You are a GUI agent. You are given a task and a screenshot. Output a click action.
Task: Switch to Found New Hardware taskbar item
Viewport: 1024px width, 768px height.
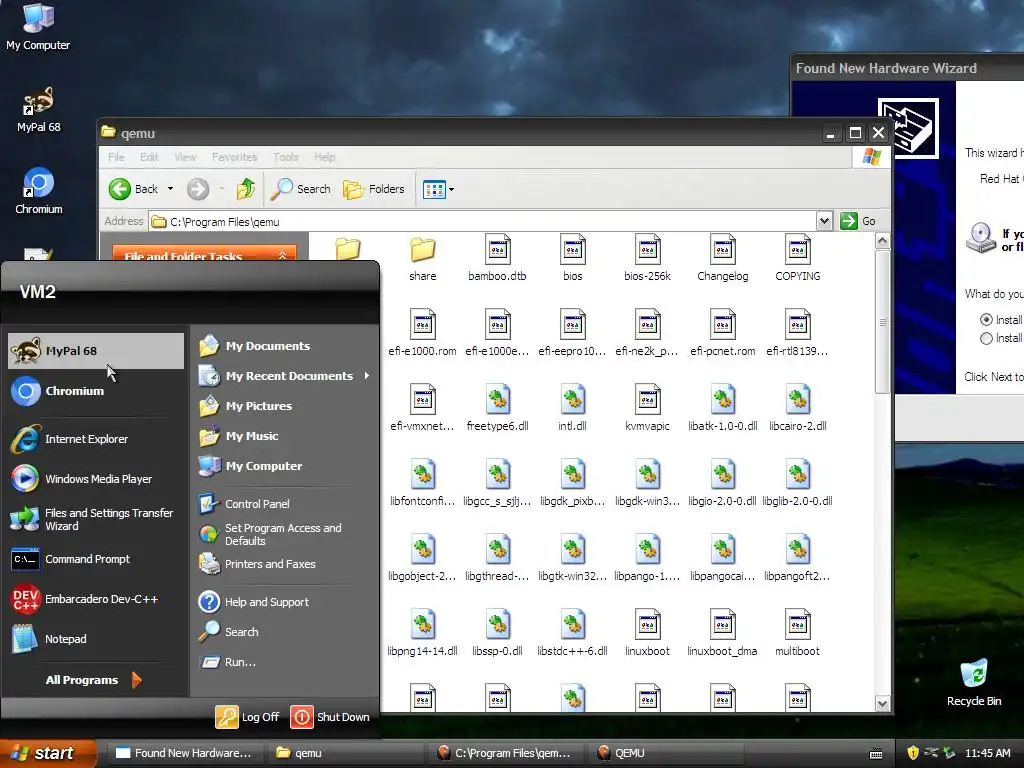[x=184, y=753]
